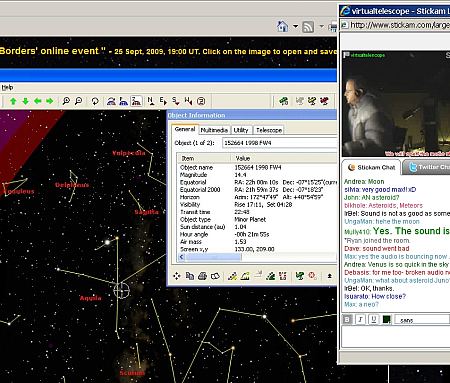Open the chat font dropdown showing sans

[x=422, y=320]
